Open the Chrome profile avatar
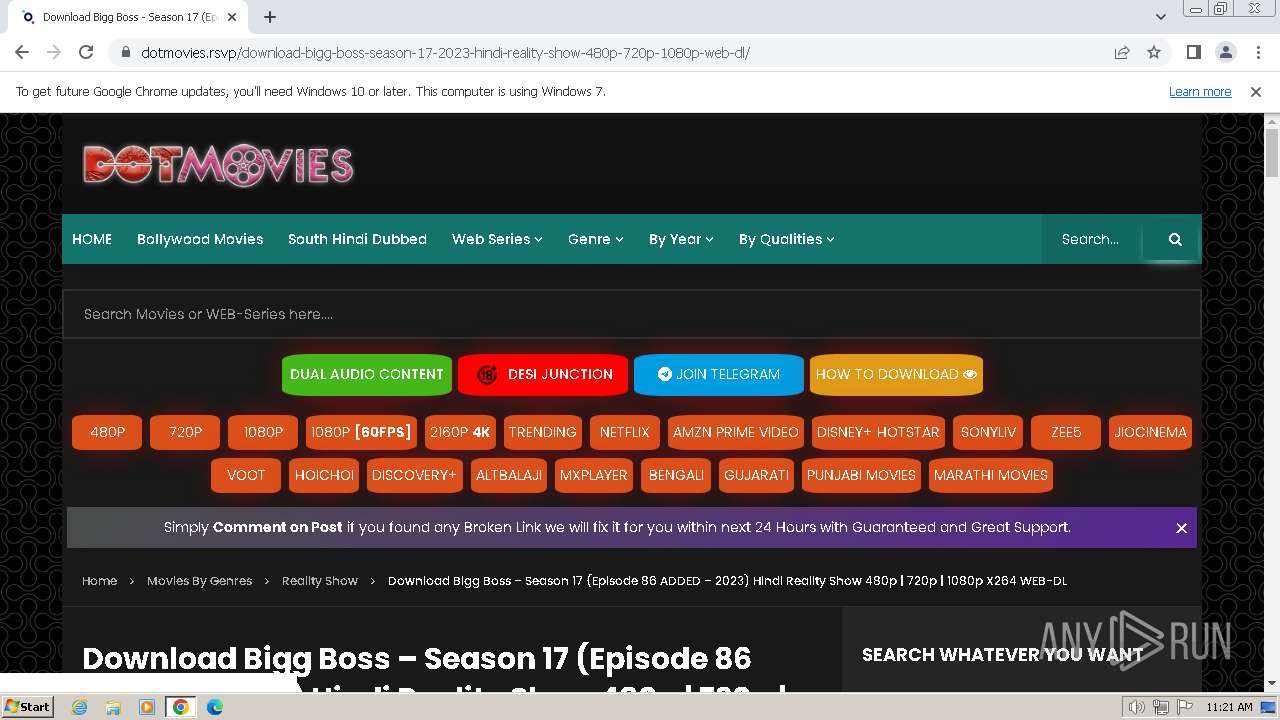Image resolution: width=1280 pixels, height=720 pixels. pos(1226,52)
